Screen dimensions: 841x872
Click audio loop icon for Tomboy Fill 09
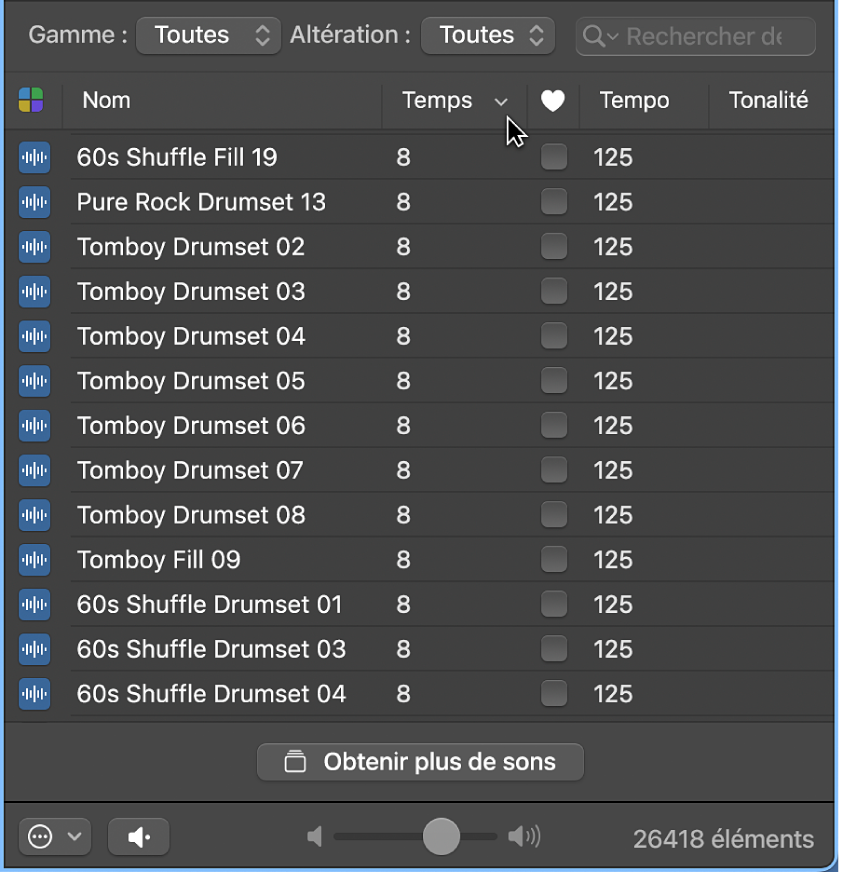click(x=35, y=560)
